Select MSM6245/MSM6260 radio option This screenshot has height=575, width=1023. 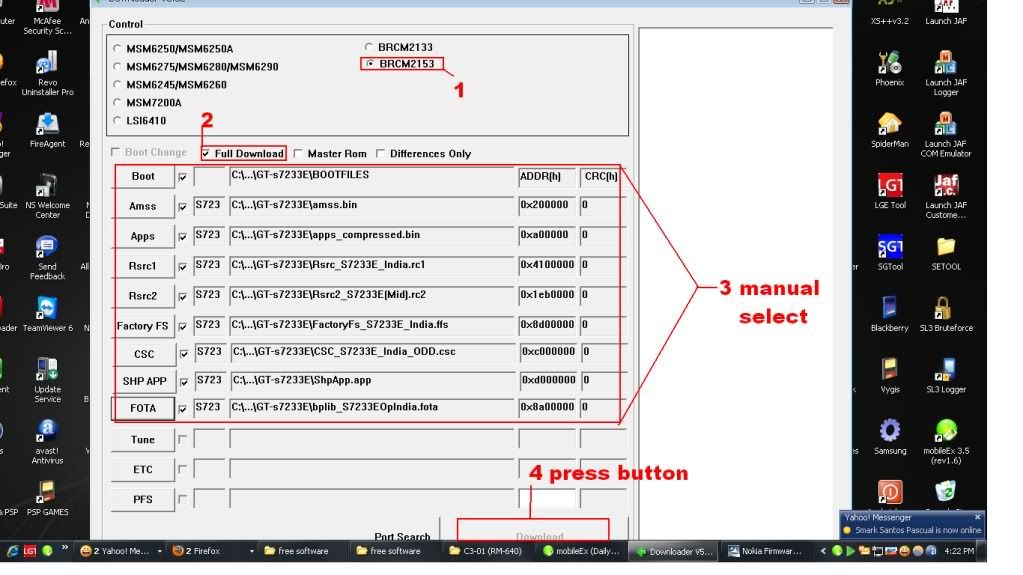click(x=117, y=84)
